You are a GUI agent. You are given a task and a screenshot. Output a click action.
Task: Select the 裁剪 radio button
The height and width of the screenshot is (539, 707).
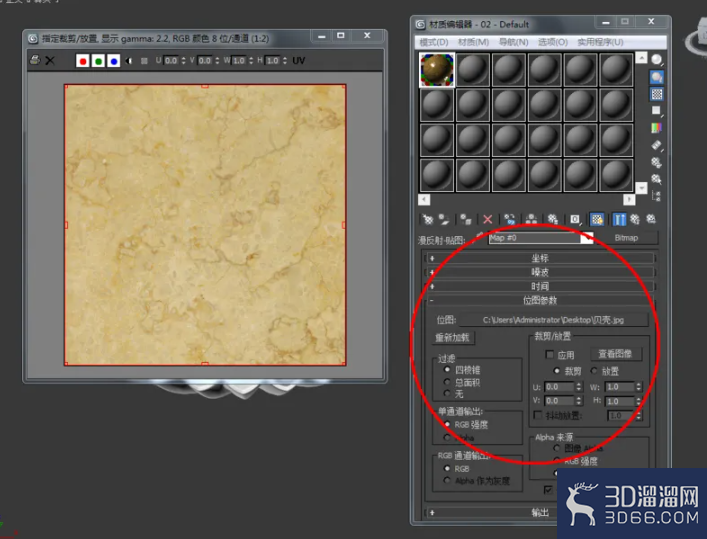coord(557,371)
